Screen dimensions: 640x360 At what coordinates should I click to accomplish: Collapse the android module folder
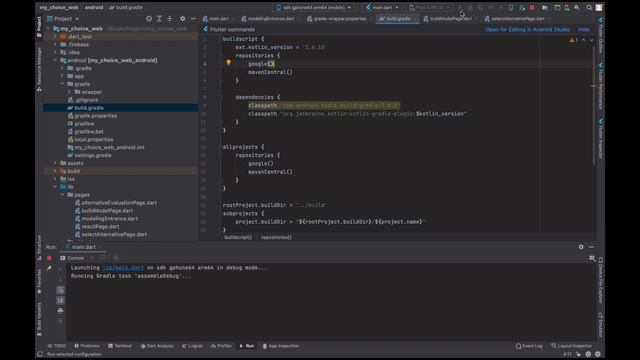click(56, 60)
